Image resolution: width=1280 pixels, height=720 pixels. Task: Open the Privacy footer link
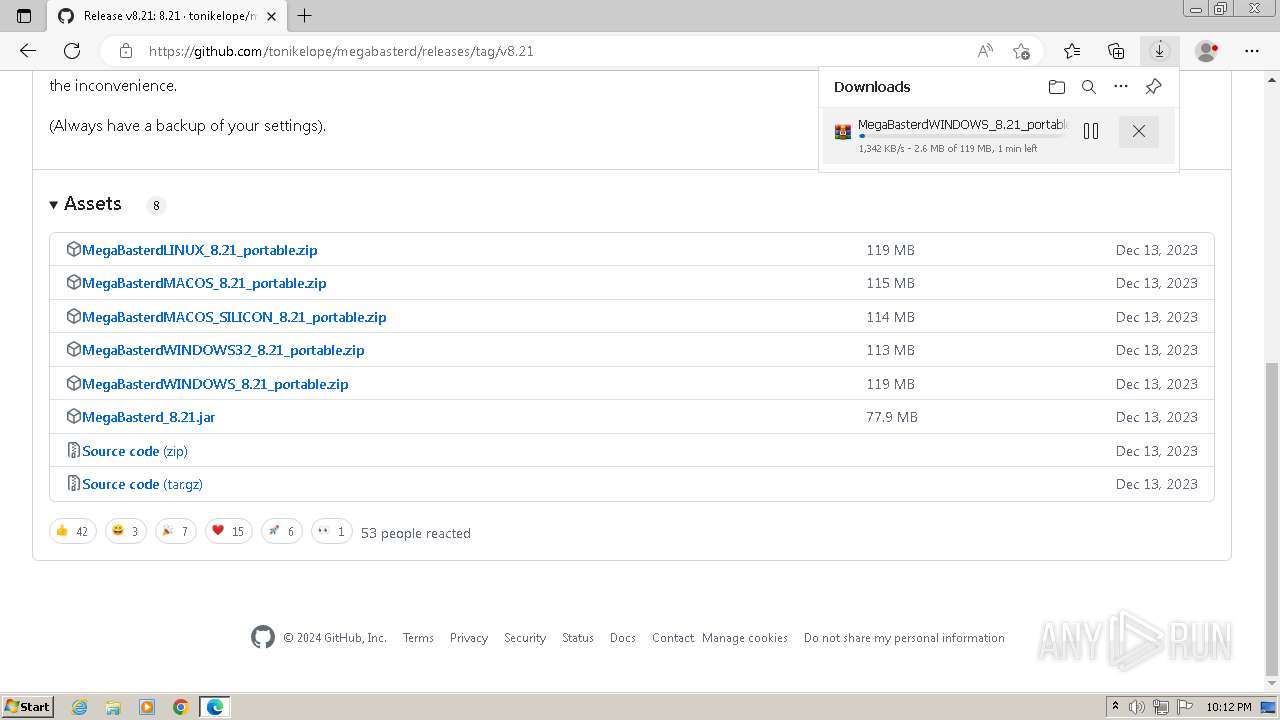pyautogui.click(x=469, y=638)
